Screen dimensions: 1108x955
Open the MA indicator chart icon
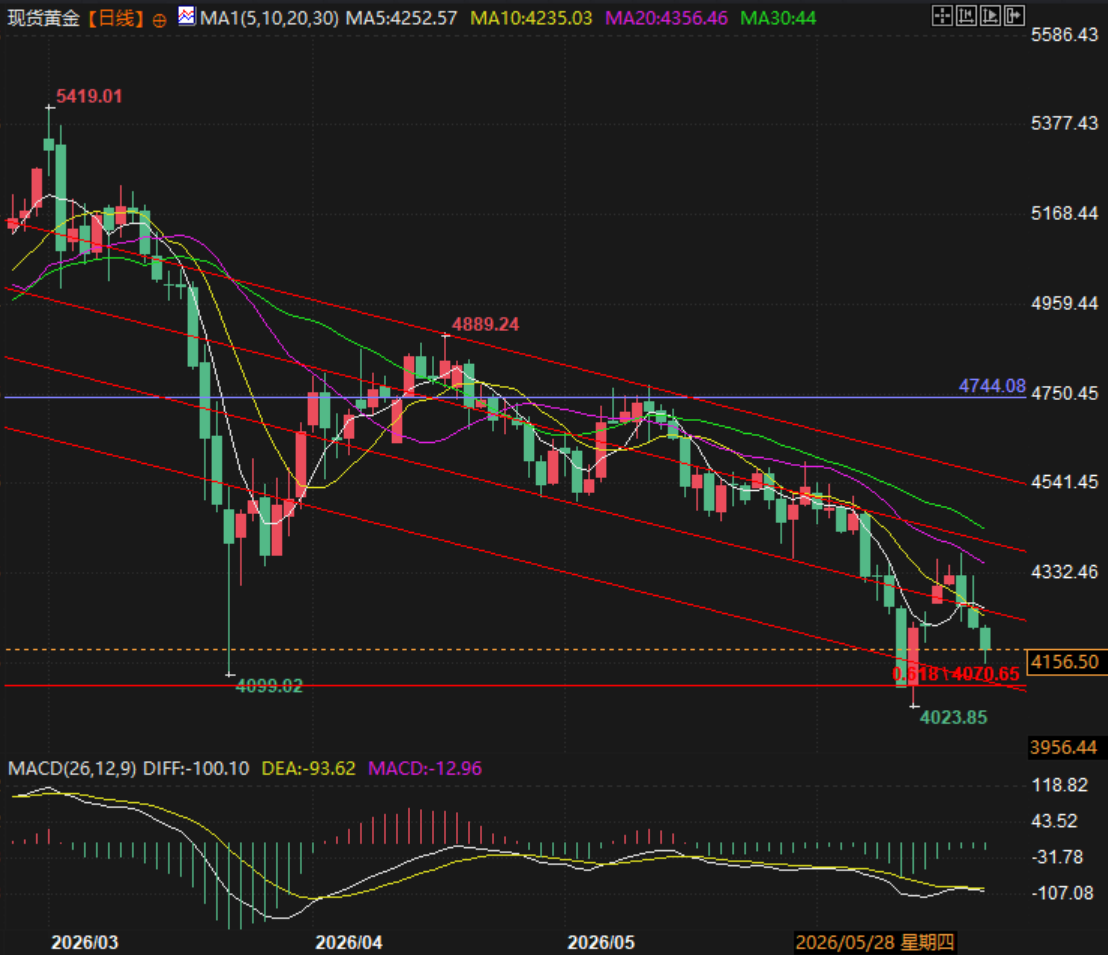[187, 16]
